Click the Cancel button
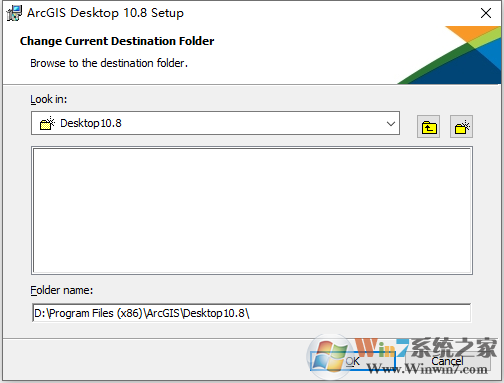Image resolution: width=504 pixels, height=383 pixels. click(x=447, y=361)
